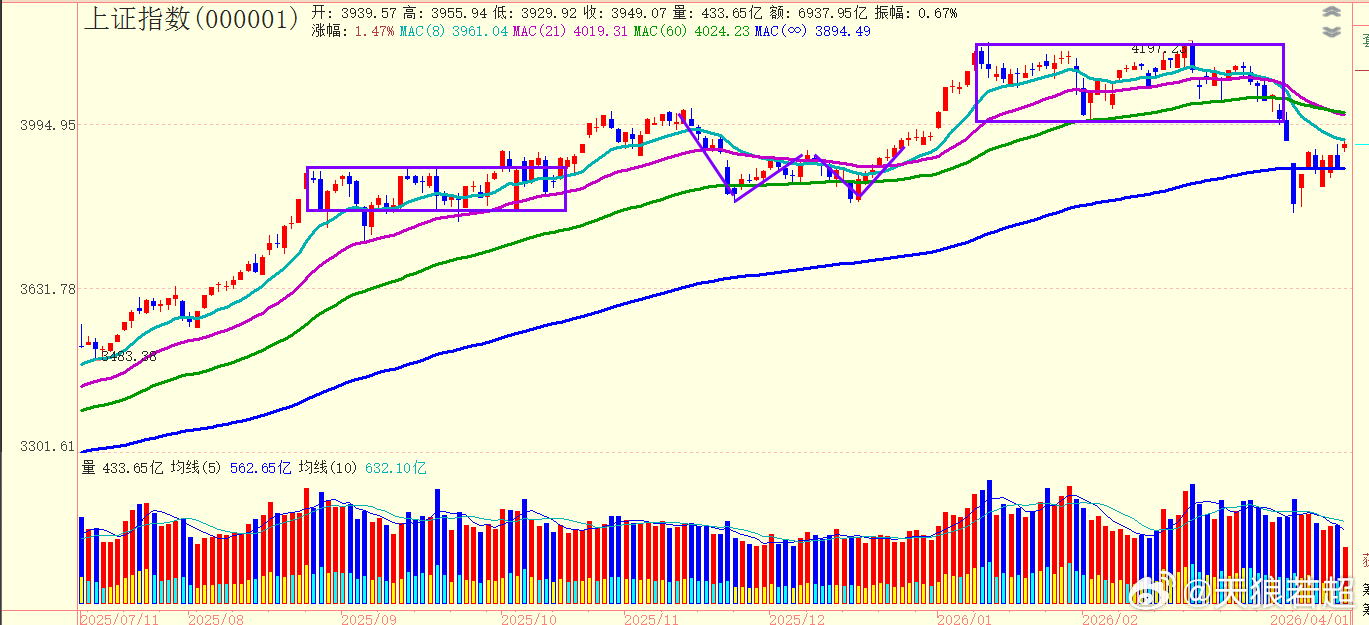Click the 3301.61 price axis label

(x=47, y=446)
